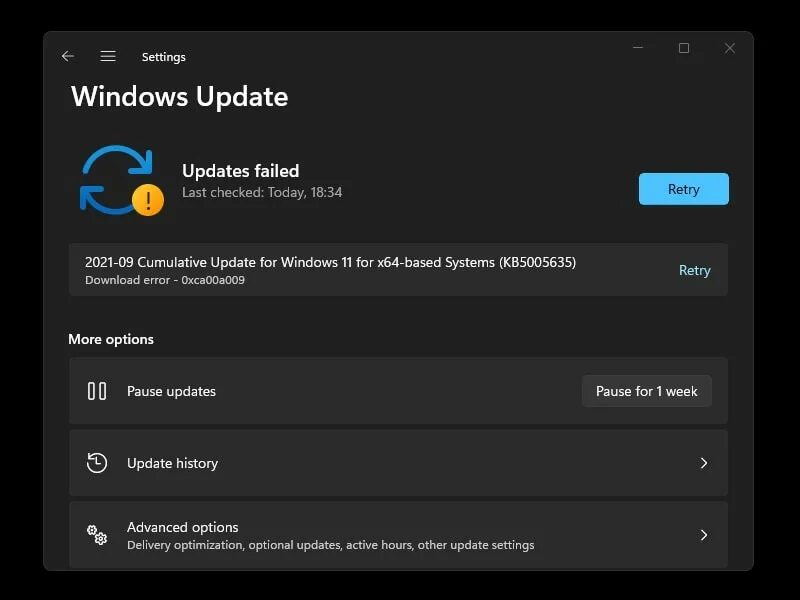Image resolution: width=800 pixels, height=600 pixels.
Task: Close the Settings window
Action: click(730, 48)
